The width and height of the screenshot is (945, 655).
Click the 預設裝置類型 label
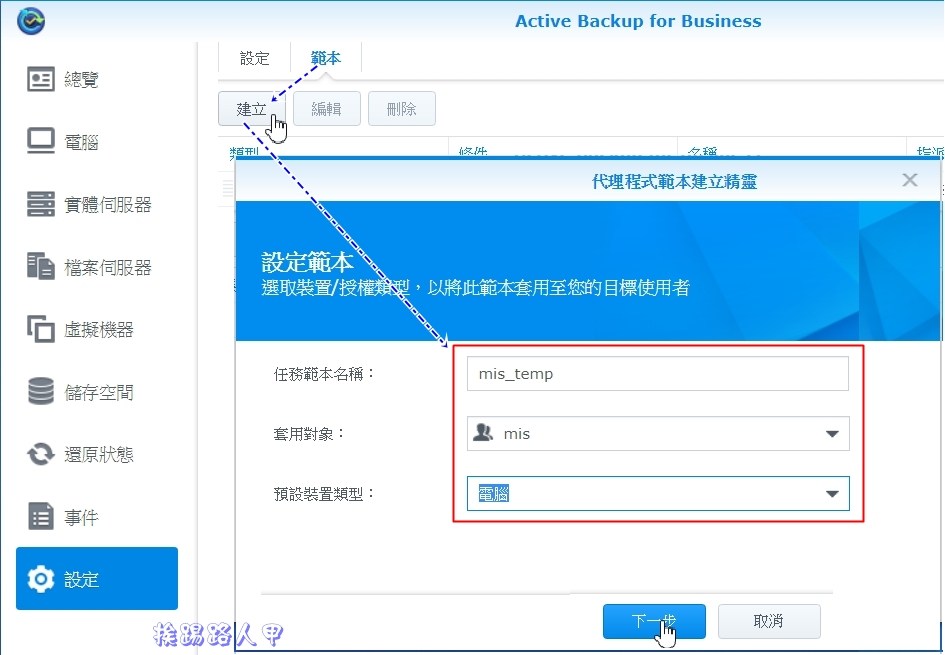point(324,494)
